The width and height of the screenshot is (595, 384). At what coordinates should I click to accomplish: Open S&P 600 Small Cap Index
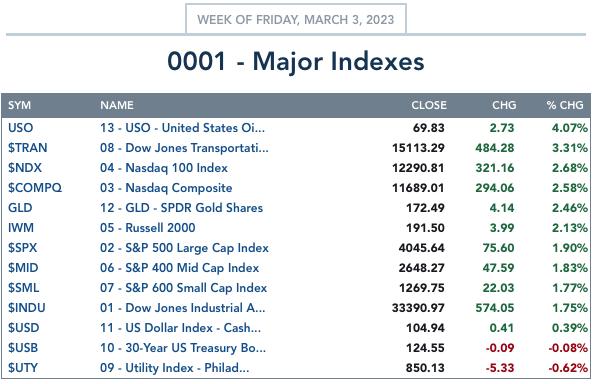183,288
